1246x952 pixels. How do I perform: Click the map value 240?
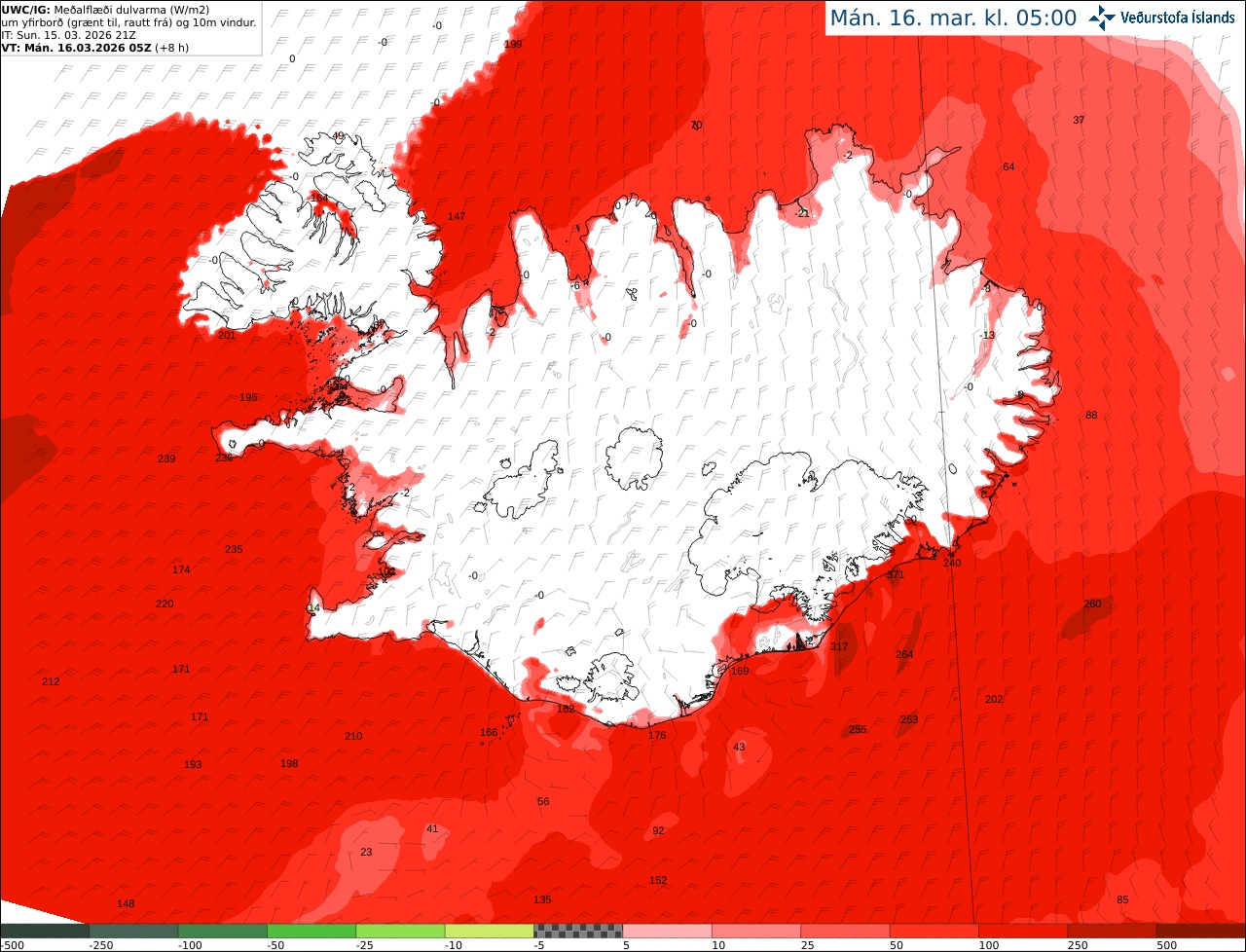(x=952, y=564)
